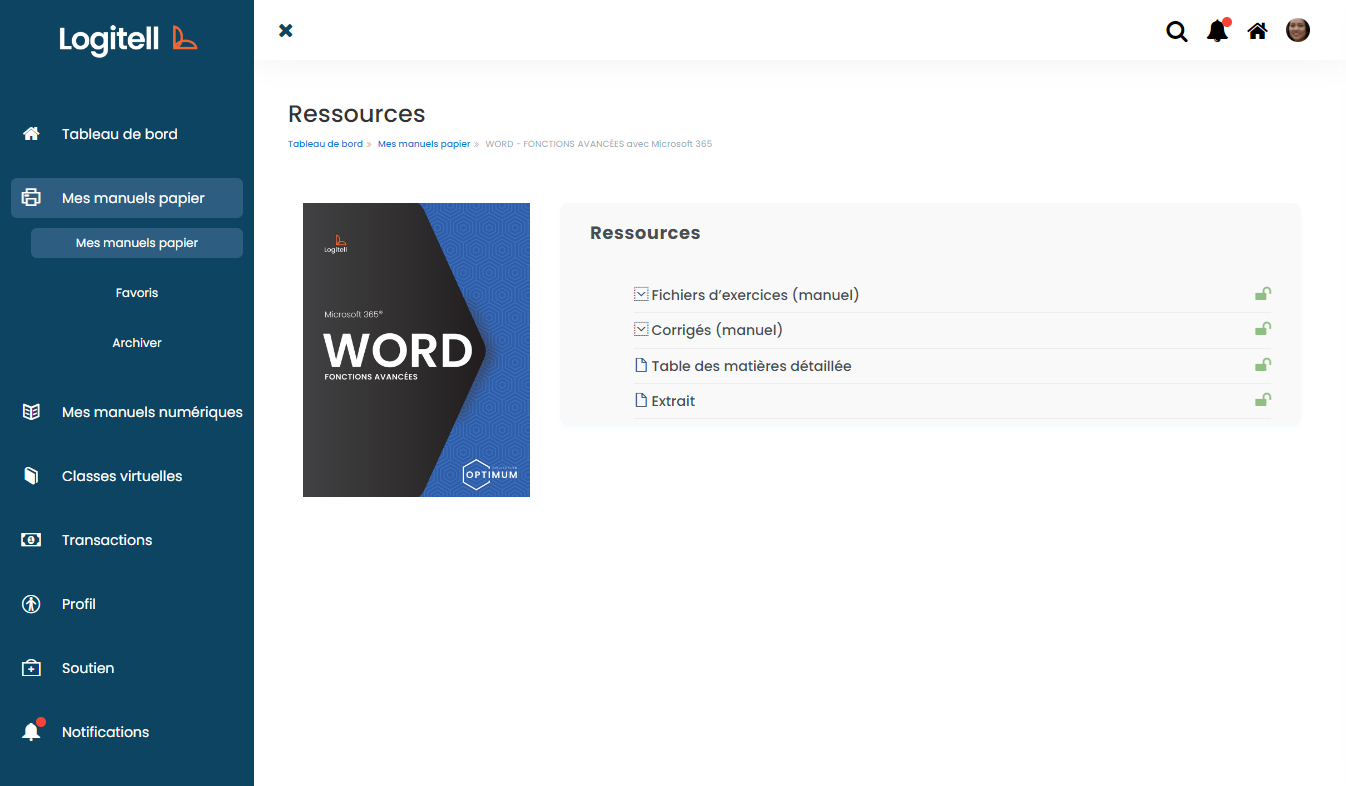Open the Mes manuels papier breadcrumb link
Image resolution: width=1346 pixels, height=786 pixels.
[424, 143]
